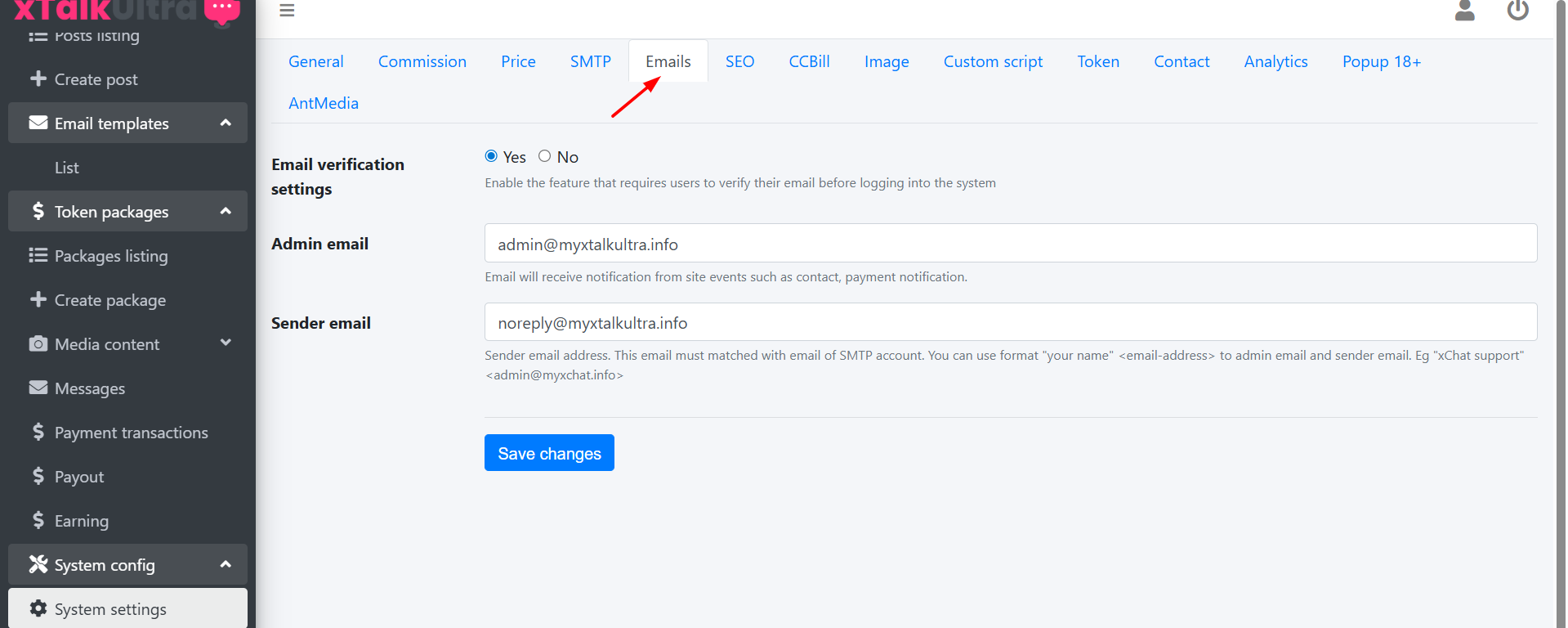The image size is (1568, 628).
Task: Click the power logout icon
Action: 1517,11
